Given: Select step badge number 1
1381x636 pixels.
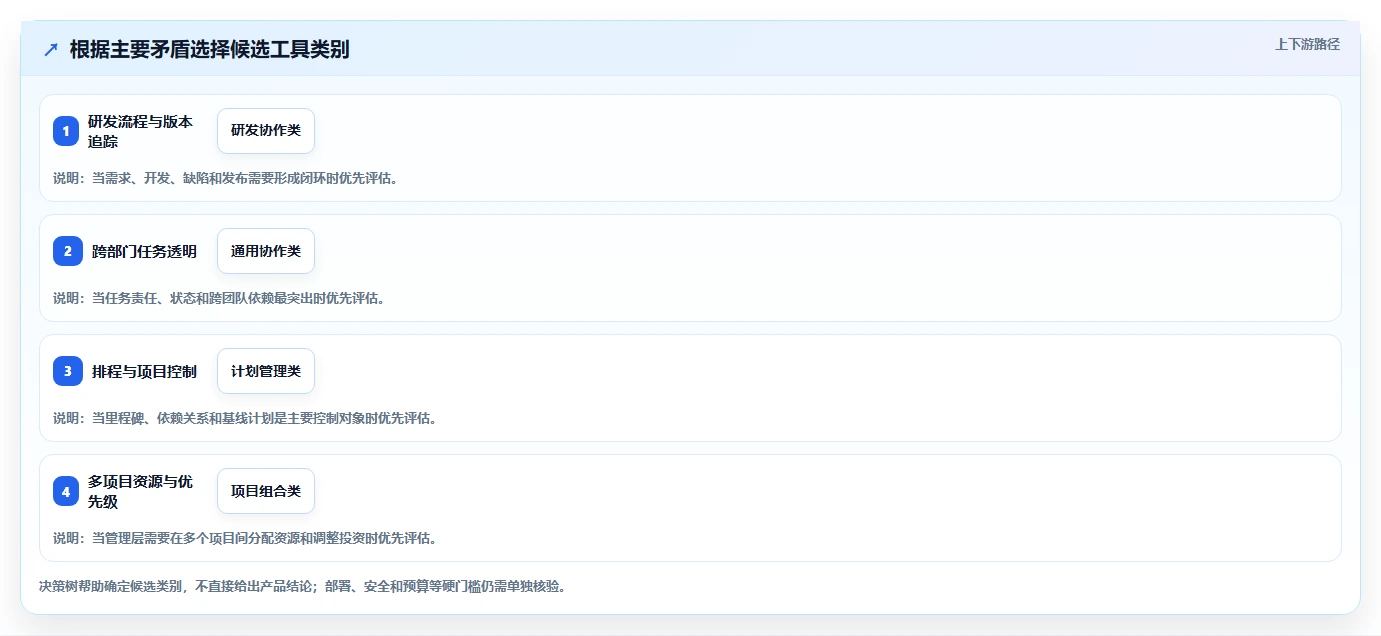Looking at the screenshot, I should pyautogui.click(x=66, y=131).
